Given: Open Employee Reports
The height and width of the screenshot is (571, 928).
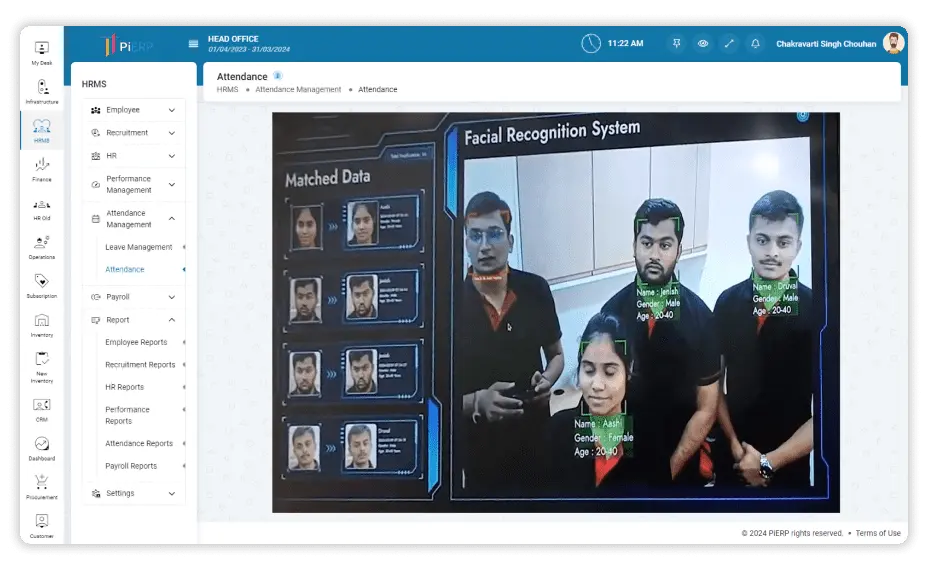Looking at the screenshot, I should (x=136, y=343).
